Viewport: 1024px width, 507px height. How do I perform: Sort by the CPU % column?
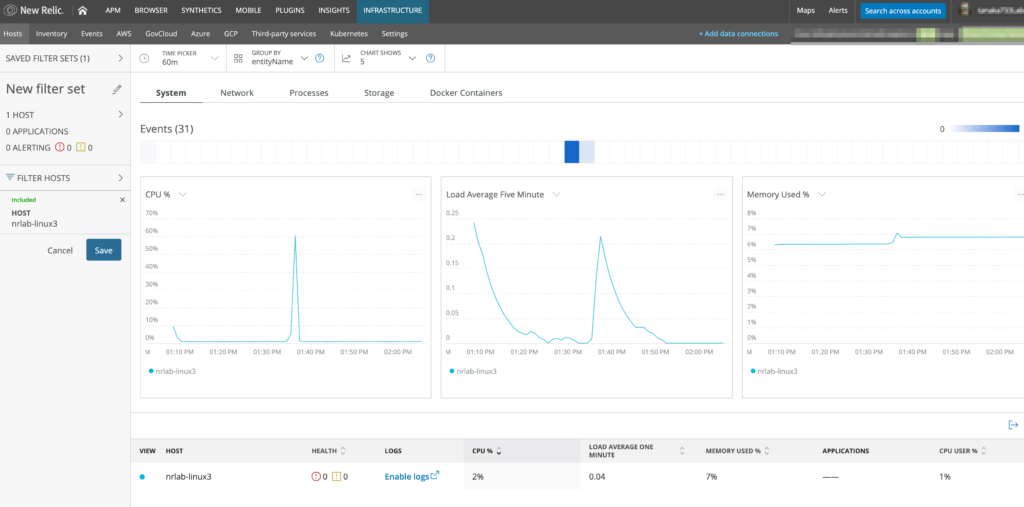tap(487, 451)
